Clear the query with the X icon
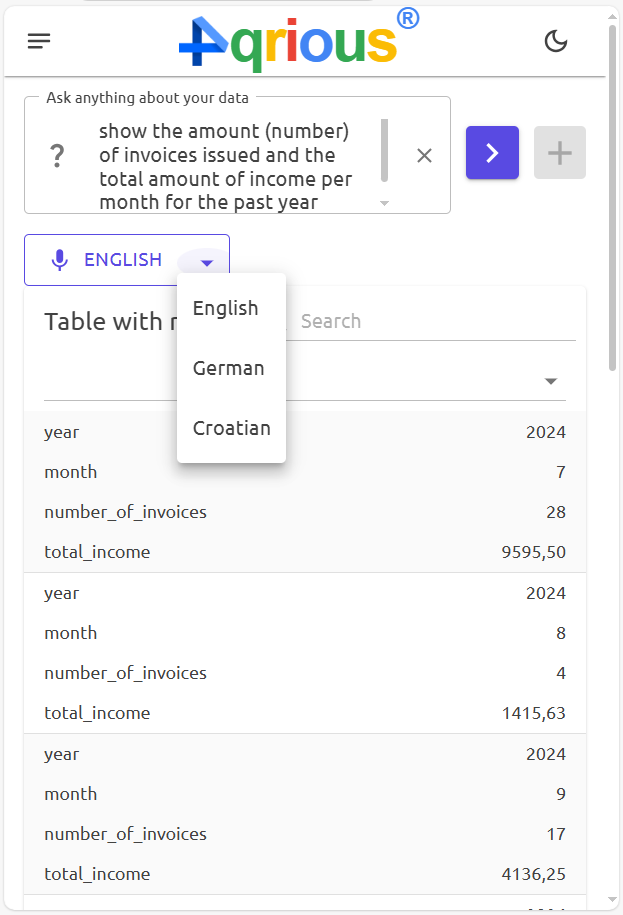Screen dimensions: 623x915 coord(424,155)
